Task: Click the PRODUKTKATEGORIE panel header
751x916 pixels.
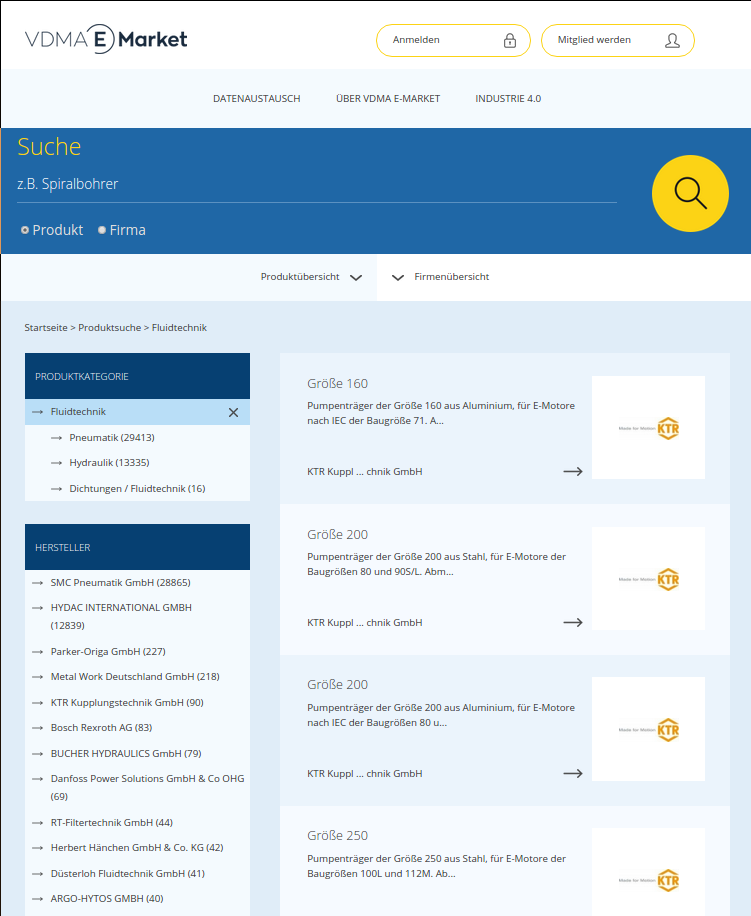Action: (137, 376)
